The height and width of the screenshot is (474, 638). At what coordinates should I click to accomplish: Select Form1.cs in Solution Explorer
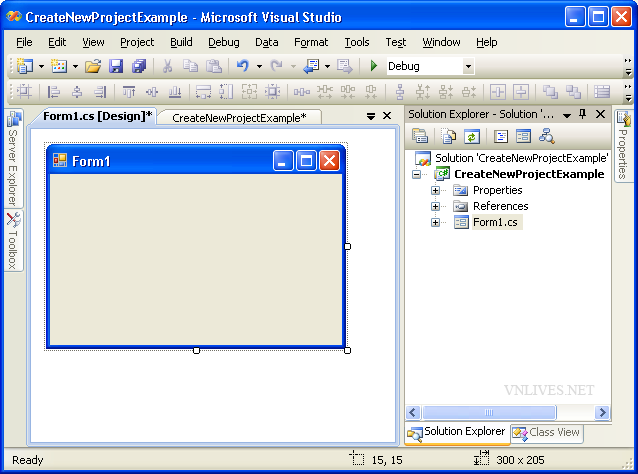tap(495, 222)
